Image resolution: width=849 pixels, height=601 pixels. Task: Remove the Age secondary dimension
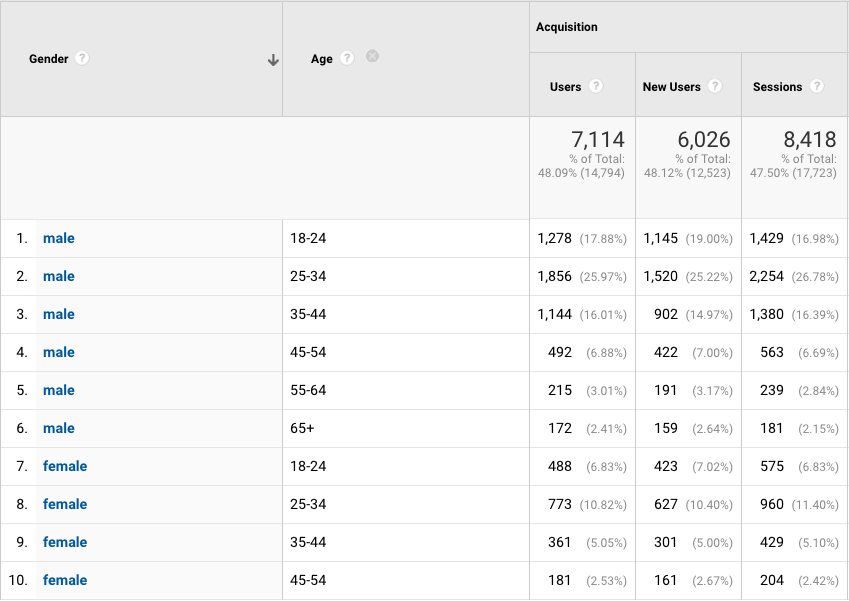(x=372, y=57)
